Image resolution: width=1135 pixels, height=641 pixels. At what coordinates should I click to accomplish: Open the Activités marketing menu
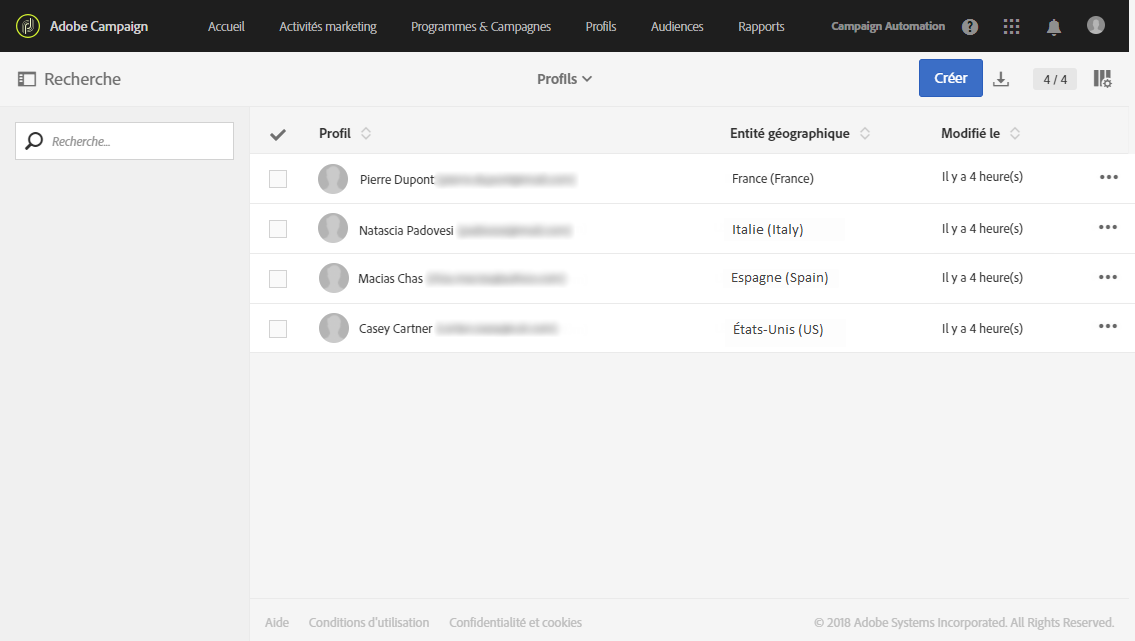(328, 27)
